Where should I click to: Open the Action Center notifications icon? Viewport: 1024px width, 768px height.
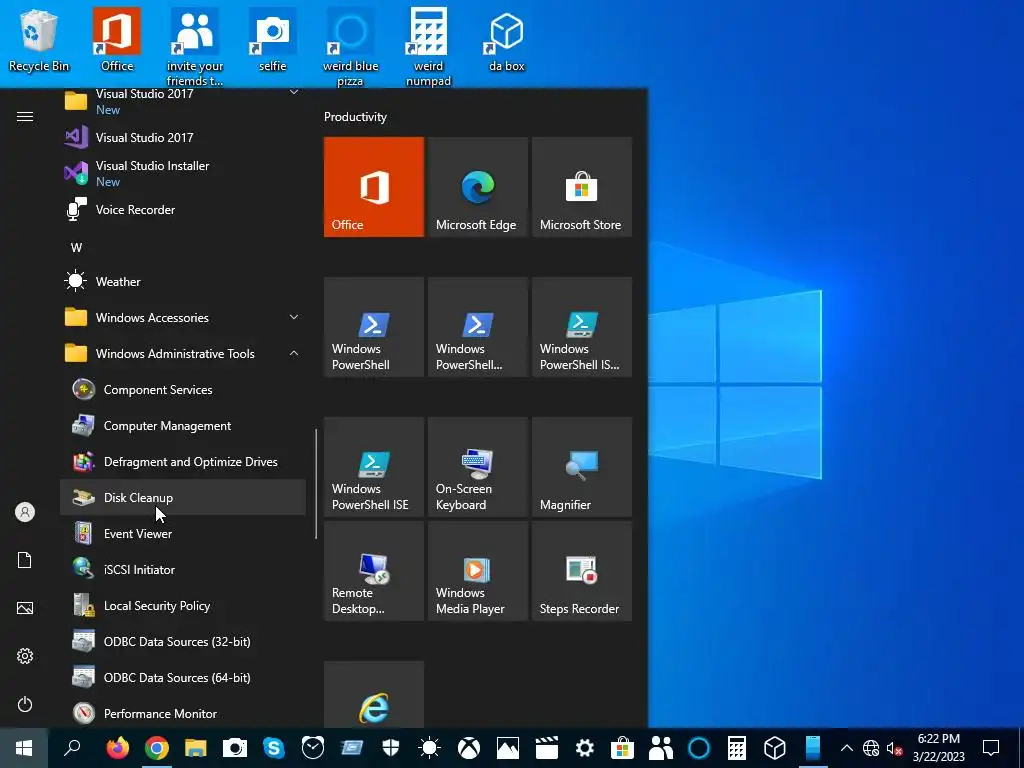click(x=991, y=748)
